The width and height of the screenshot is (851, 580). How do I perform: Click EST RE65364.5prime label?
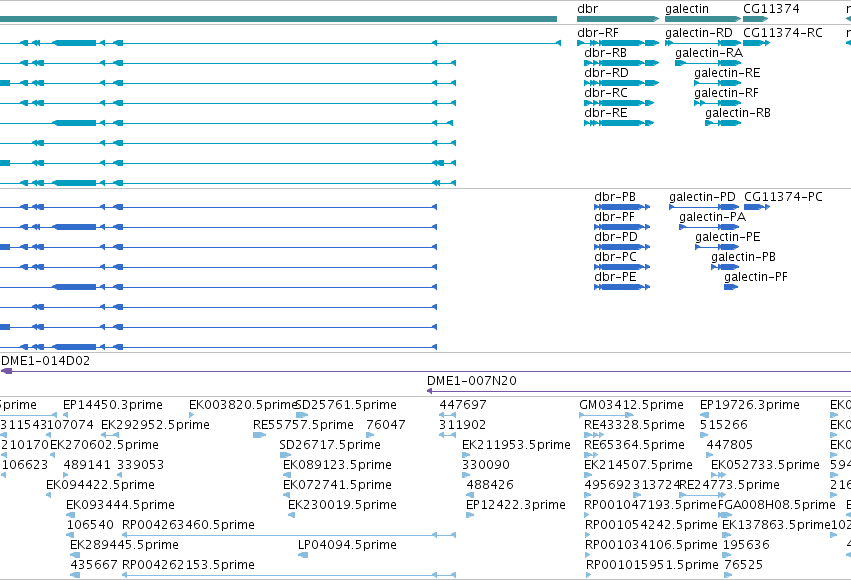634,445
